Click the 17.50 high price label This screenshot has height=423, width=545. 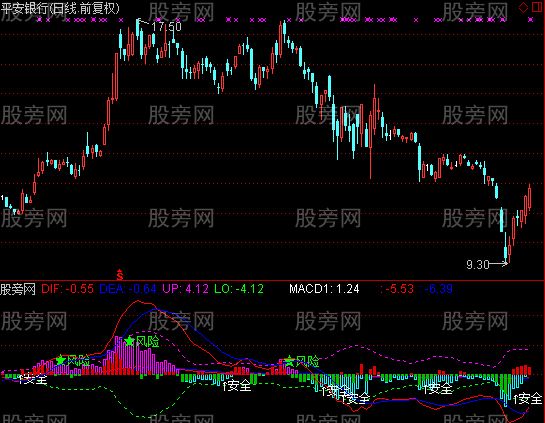pyautogui.click(x=166, y=27)
